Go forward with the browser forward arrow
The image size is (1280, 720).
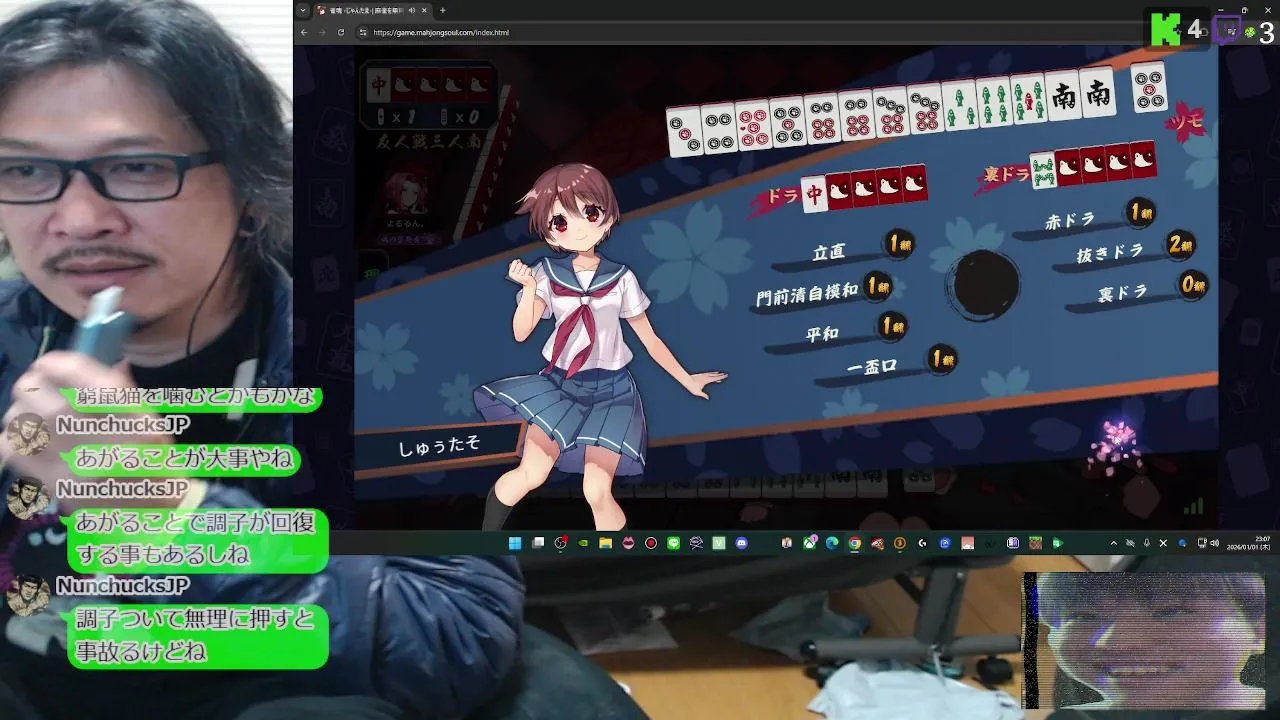[322, 32]
